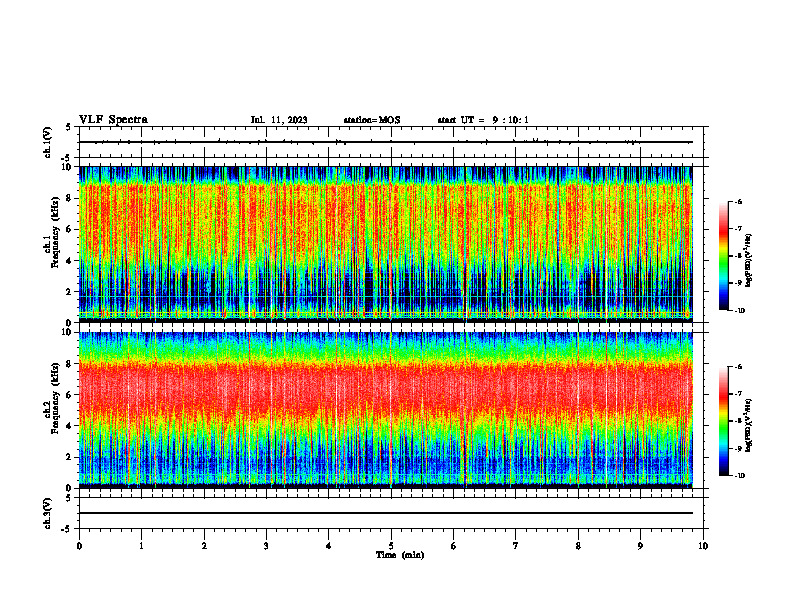Click the time axis tick label "1"
This screenshot has width=792, height=612.
pyautogui.click(x=141, y=546)
